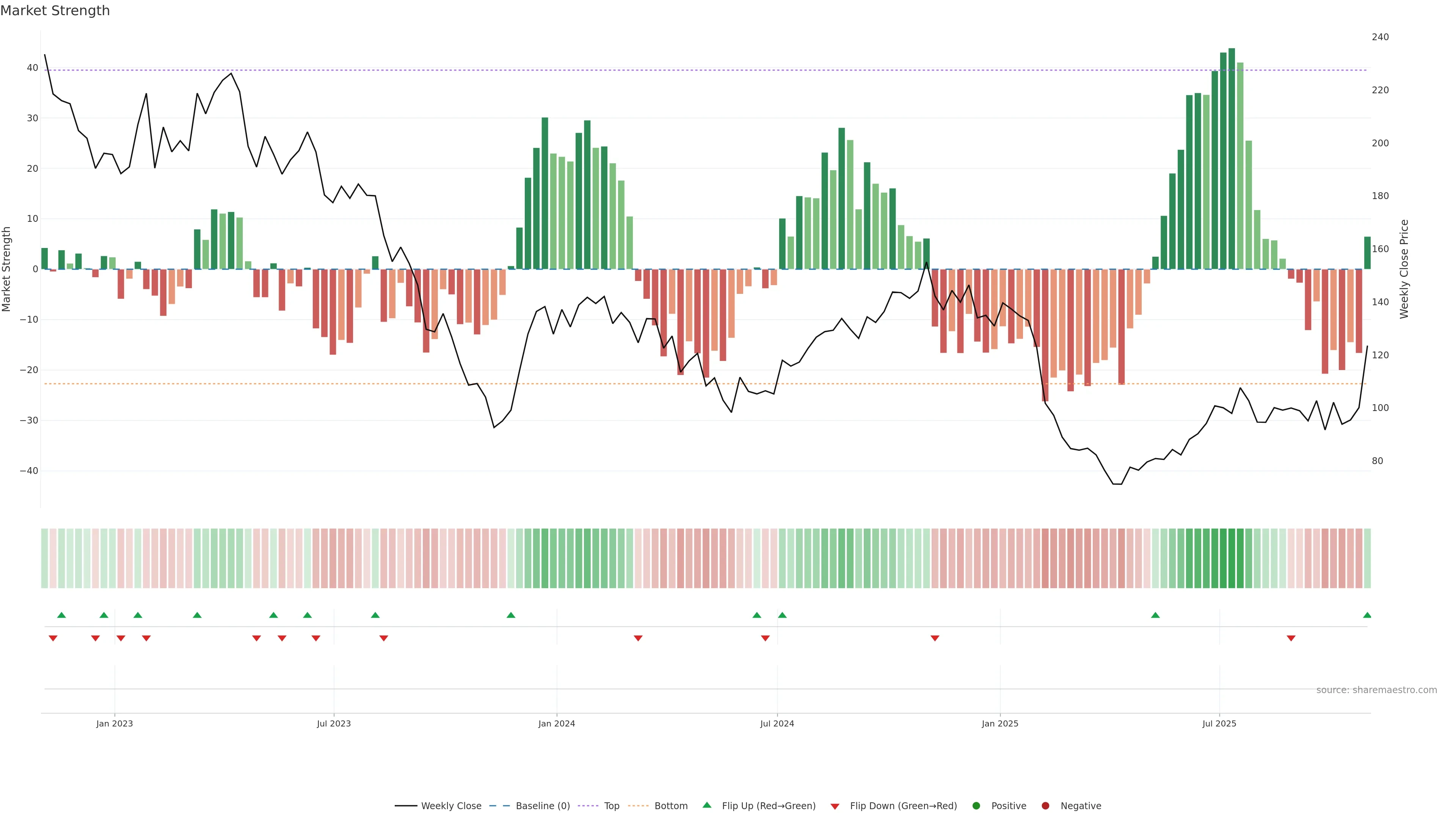Image resolution: width=1456 pixels, height=819 pixels.
Task: Click the Market Strength chart title
Action: [55, 11]
